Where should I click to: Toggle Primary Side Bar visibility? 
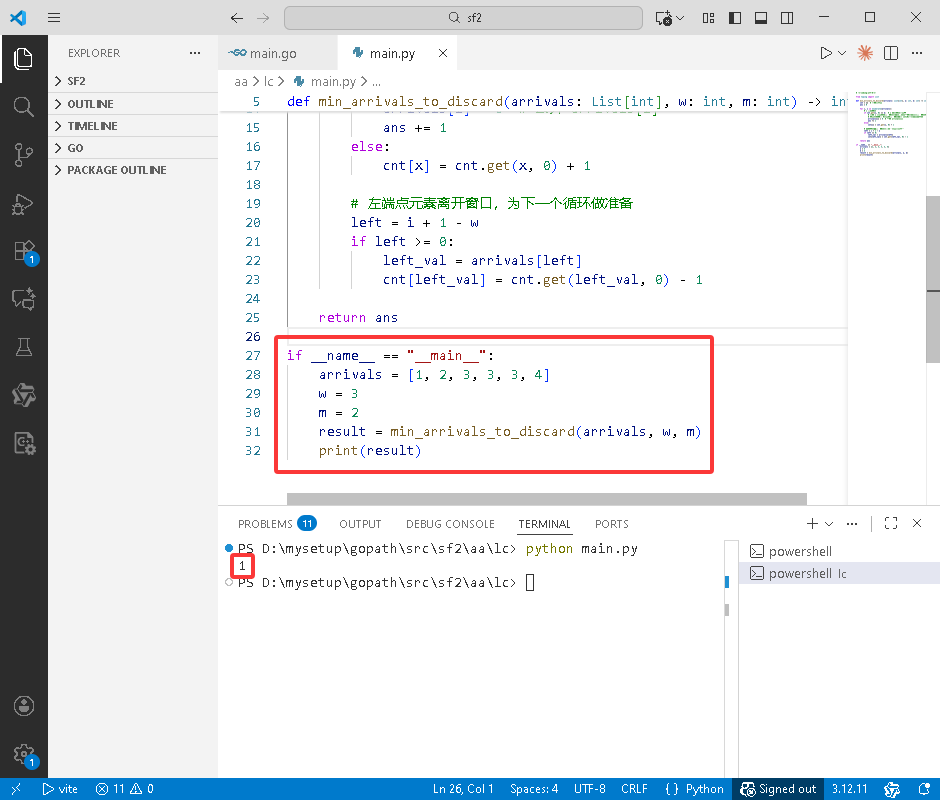(734, 18)
